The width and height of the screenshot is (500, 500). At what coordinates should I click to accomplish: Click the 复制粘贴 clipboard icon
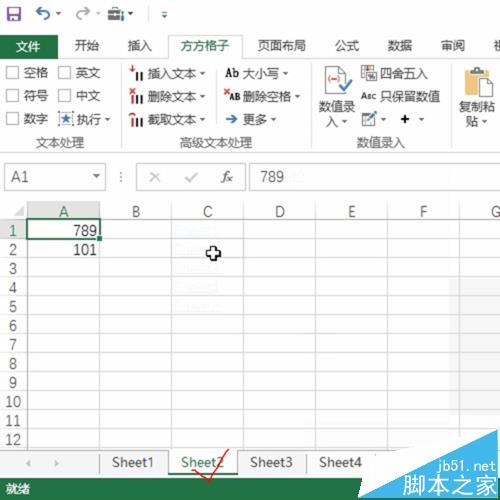[x=478, y=82]
